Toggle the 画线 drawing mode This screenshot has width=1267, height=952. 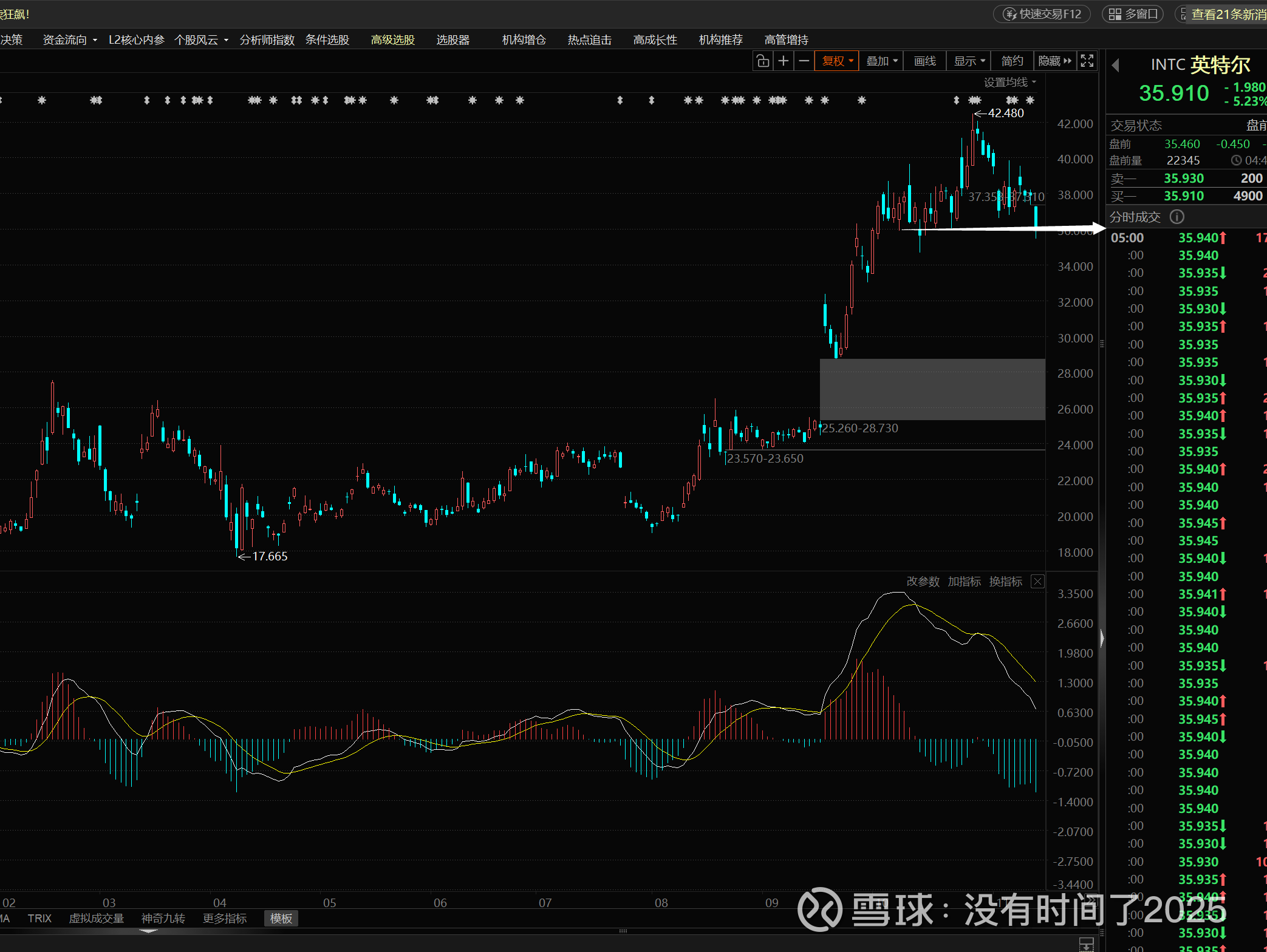tap(924, 61)
